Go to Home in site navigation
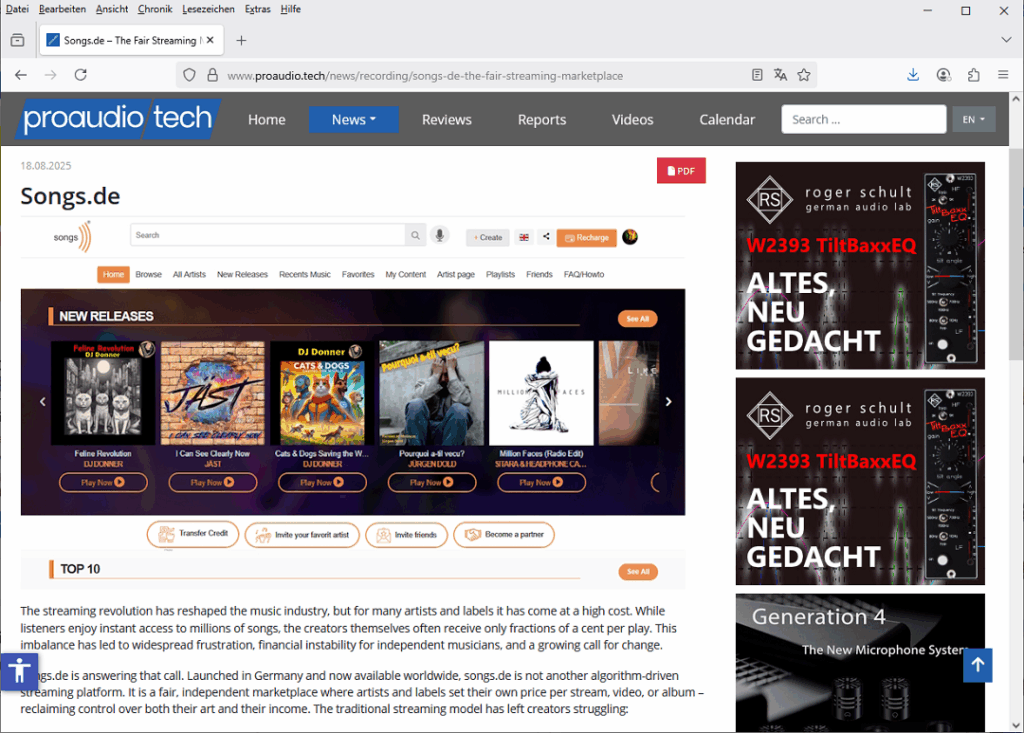The width and height of the screenshot is (1024, 733). click(x=266, y=120)
